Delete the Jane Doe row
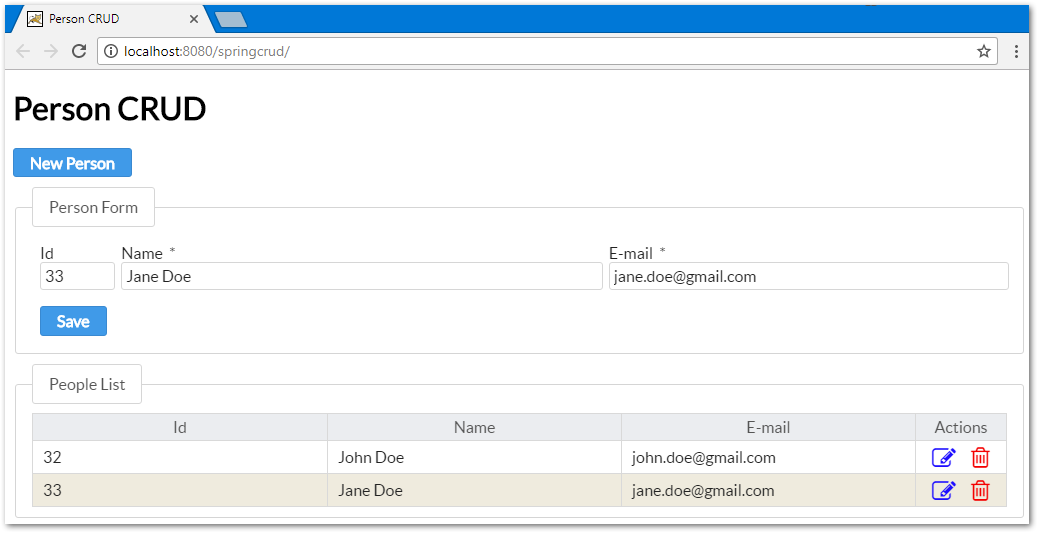The image size is (1038, 533). [x=980, y=491]
